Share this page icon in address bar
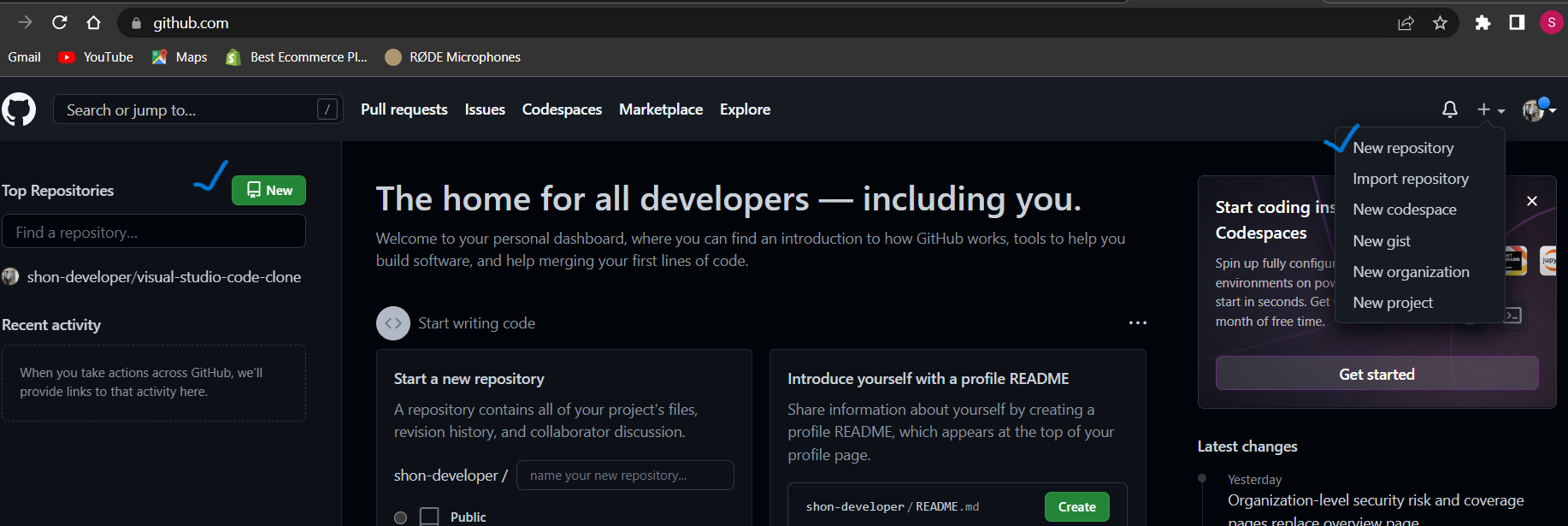 point(1406,23)
